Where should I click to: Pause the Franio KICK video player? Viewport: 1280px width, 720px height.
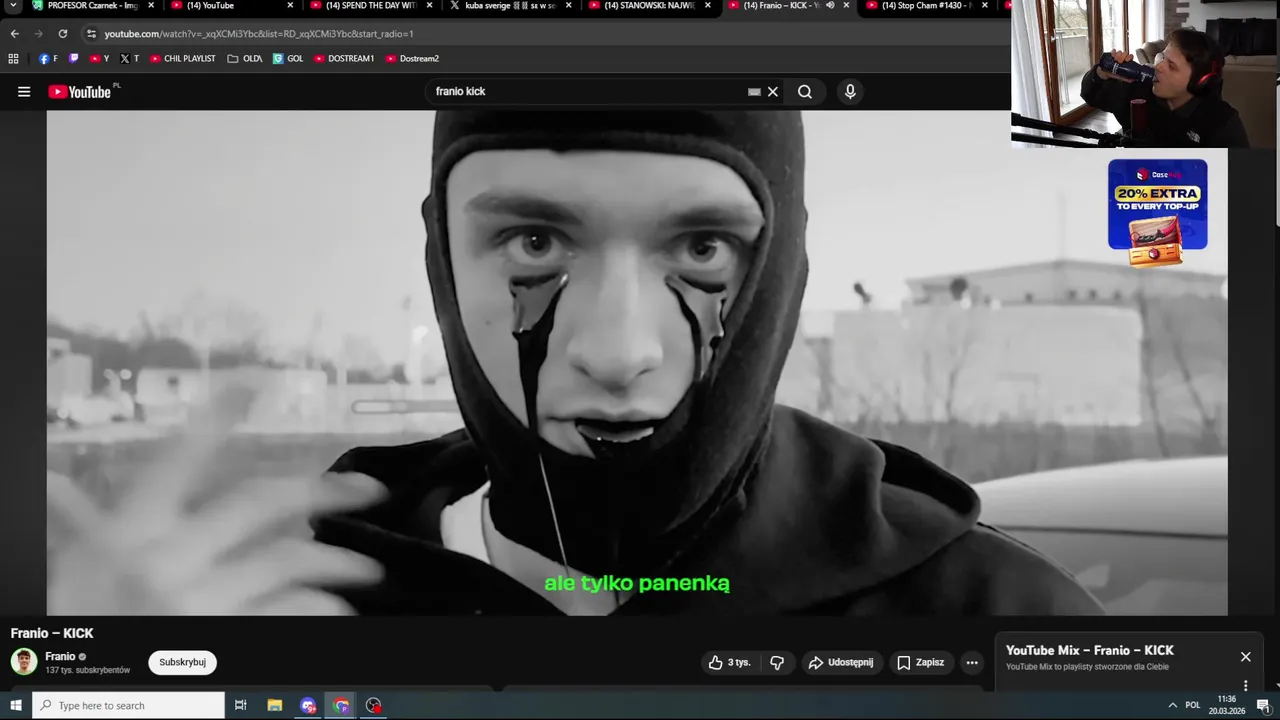click(637, 363)
